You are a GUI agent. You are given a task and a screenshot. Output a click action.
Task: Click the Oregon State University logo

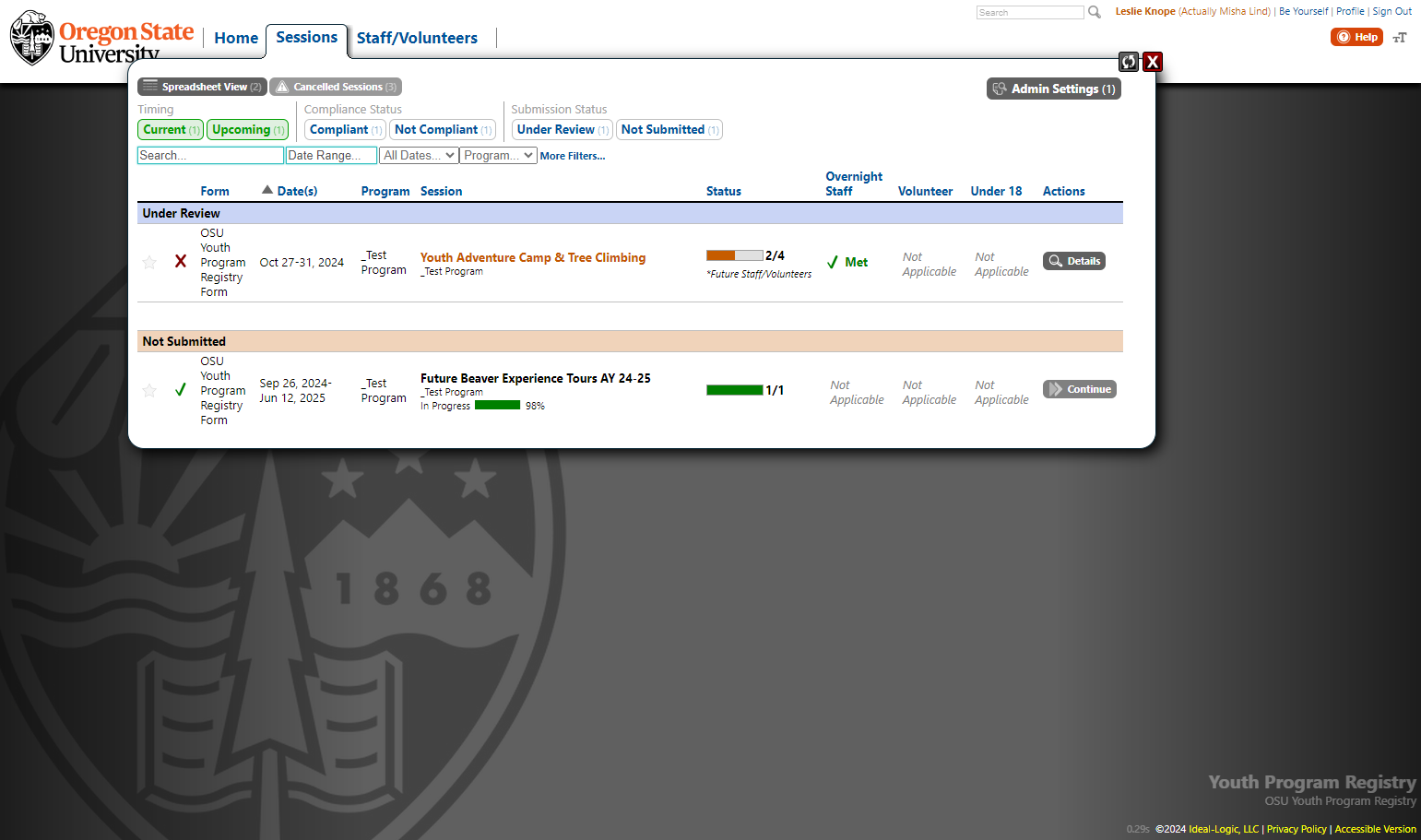click(x=101, y=40)
